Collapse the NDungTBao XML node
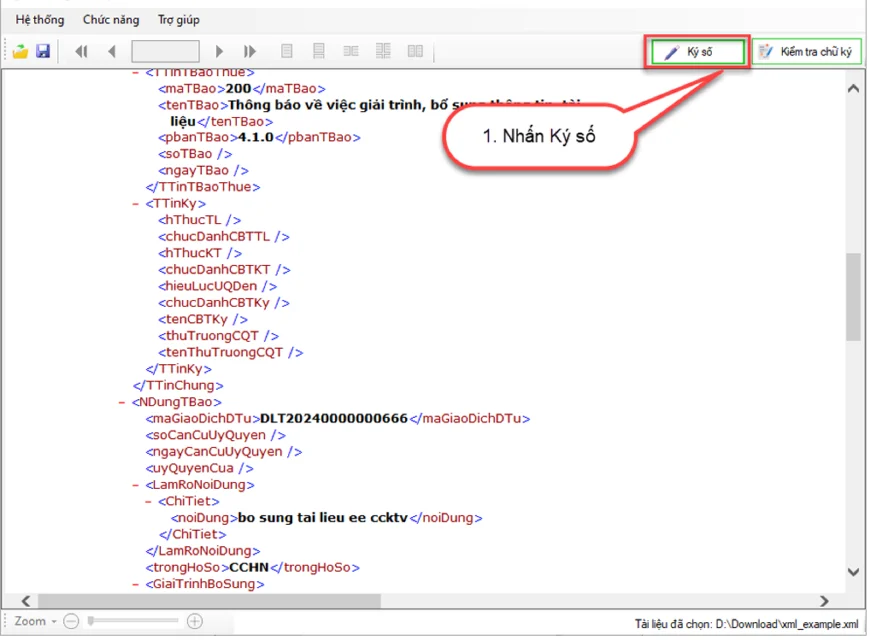The image size is (870, 640). 122,402
